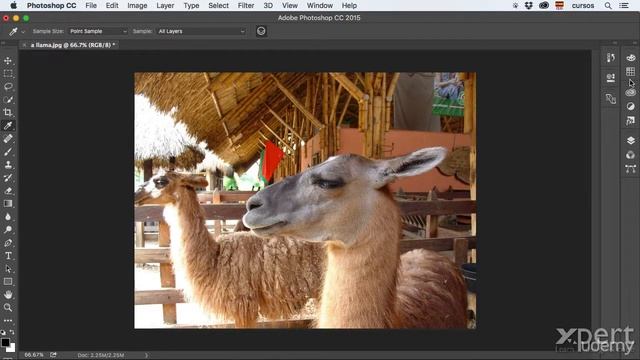The width and height of the screenshot is (640, 360).
Task: Open the Channels panel icon
Action: 631,155
